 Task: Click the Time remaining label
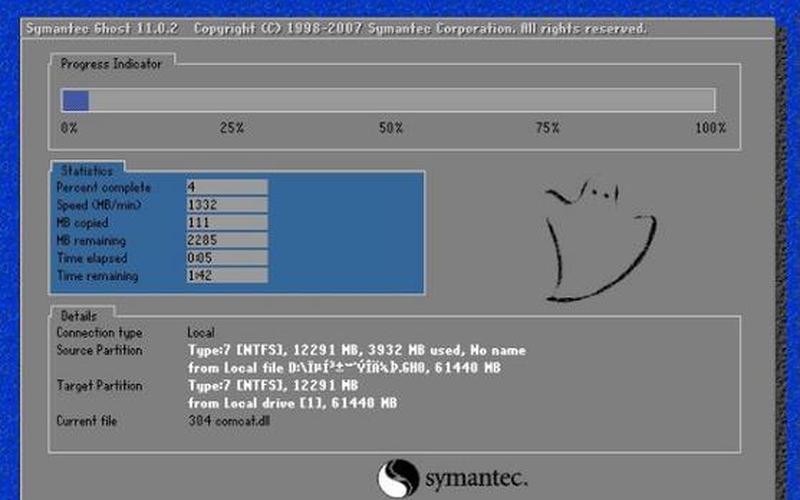coord(97,276)
